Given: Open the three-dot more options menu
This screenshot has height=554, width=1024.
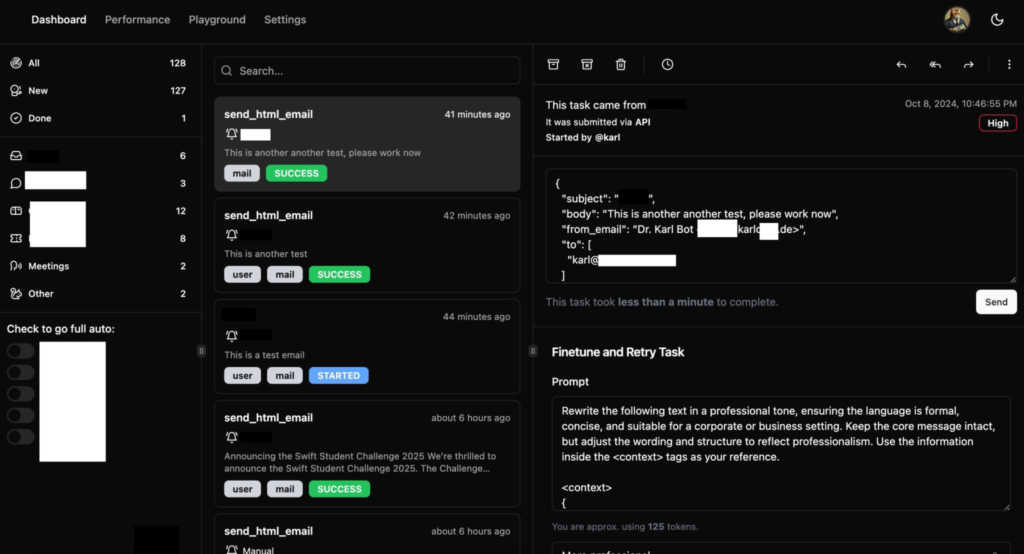Looking at the screenshot, I should [1008, 65].
